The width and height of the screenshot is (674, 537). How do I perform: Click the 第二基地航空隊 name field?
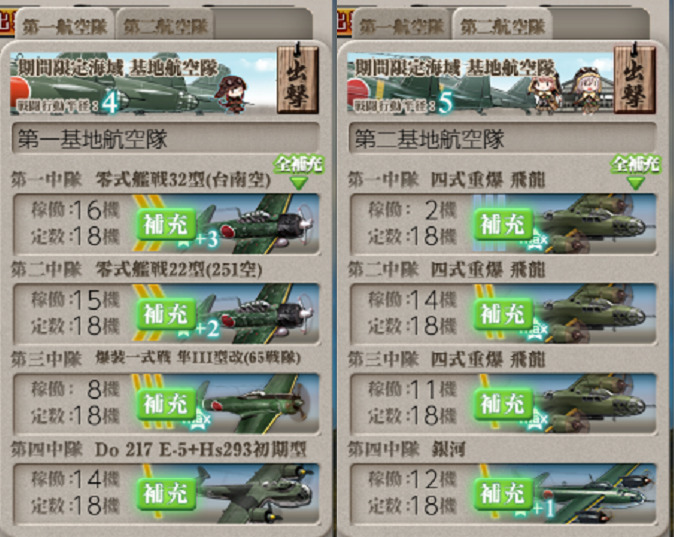[x=502, y=138]
